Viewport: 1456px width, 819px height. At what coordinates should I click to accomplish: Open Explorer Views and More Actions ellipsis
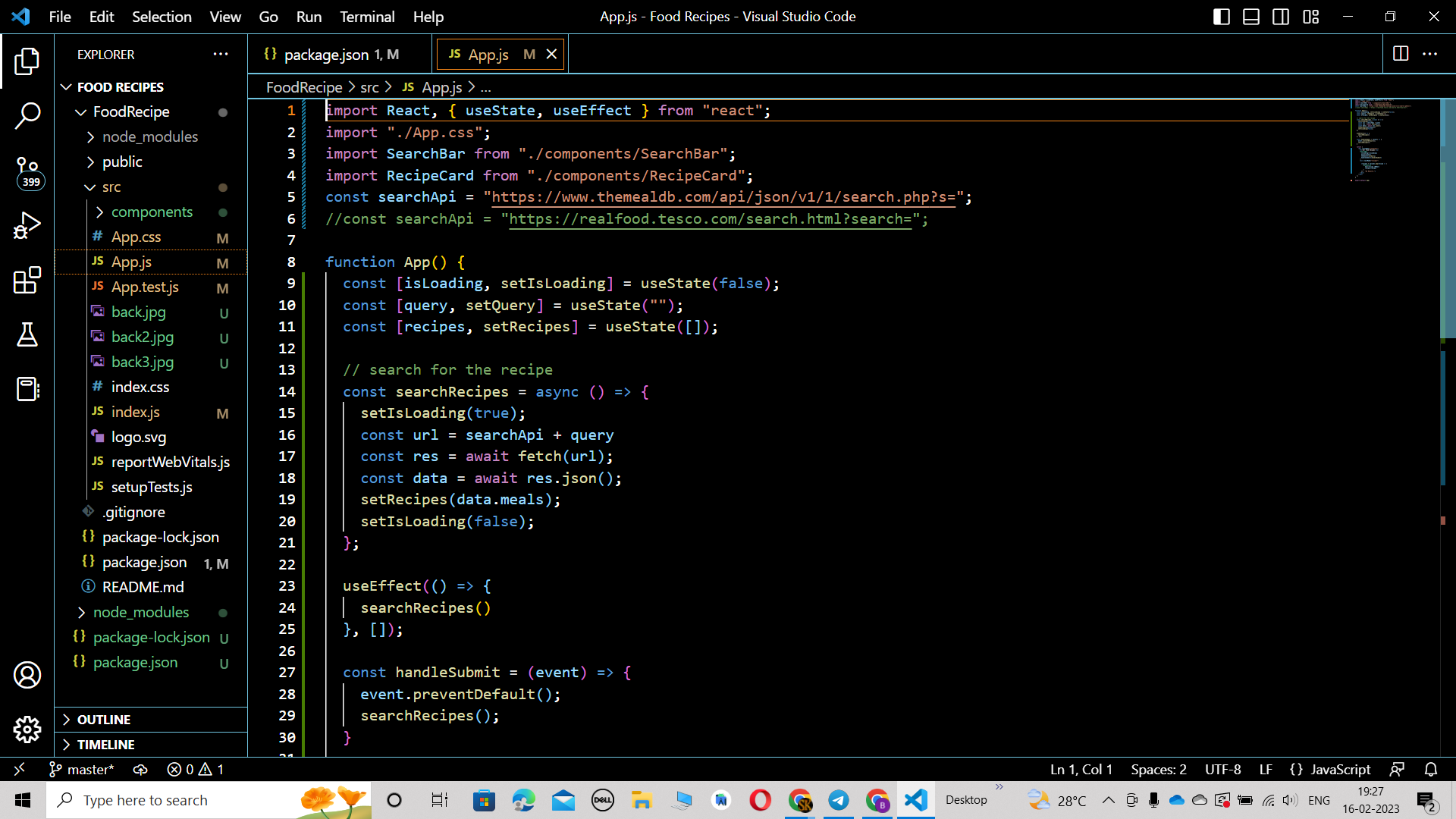[x=221, y=54]
